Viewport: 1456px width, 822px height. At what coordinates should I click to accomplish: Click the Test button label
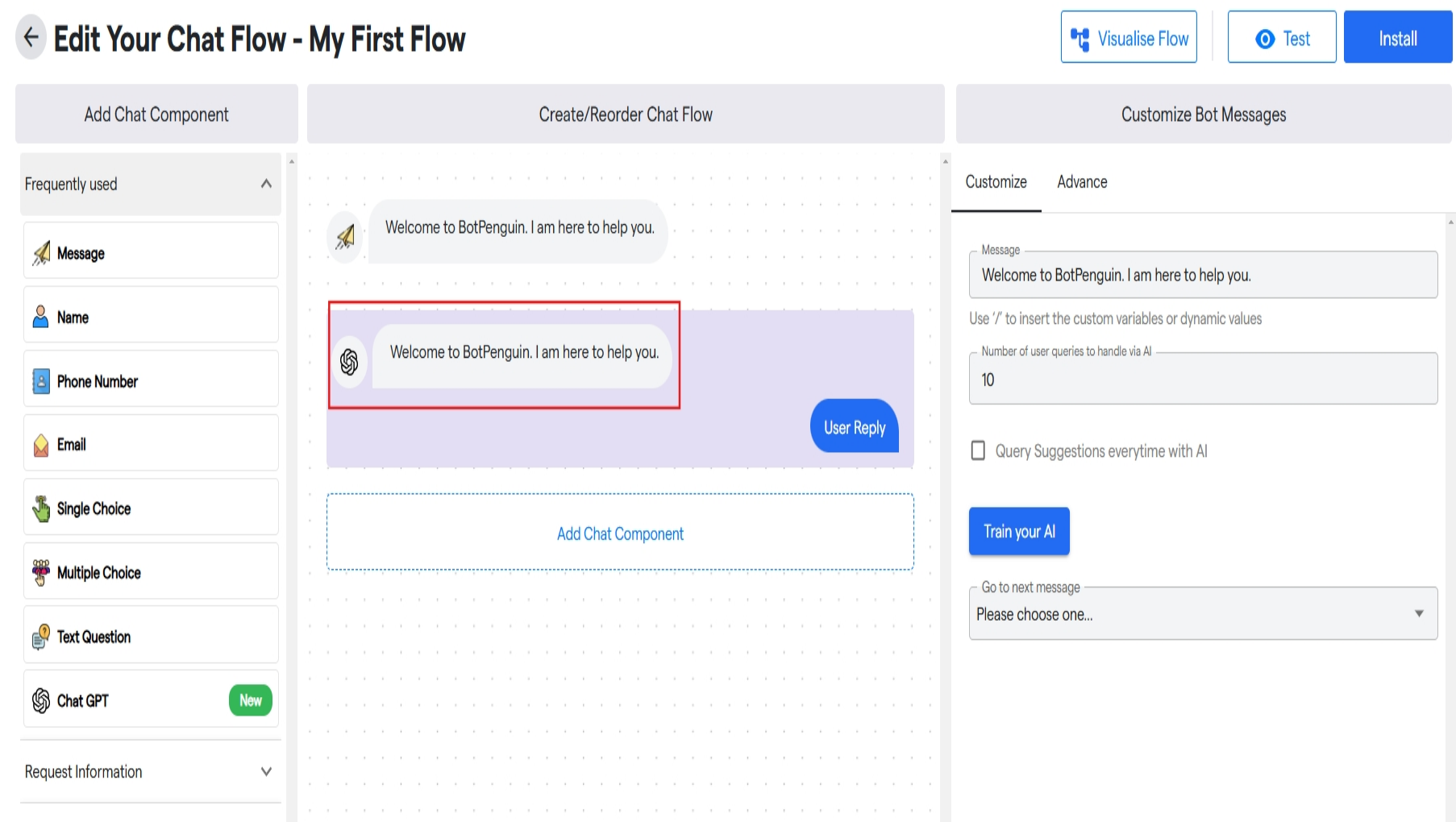[1296, 39]
